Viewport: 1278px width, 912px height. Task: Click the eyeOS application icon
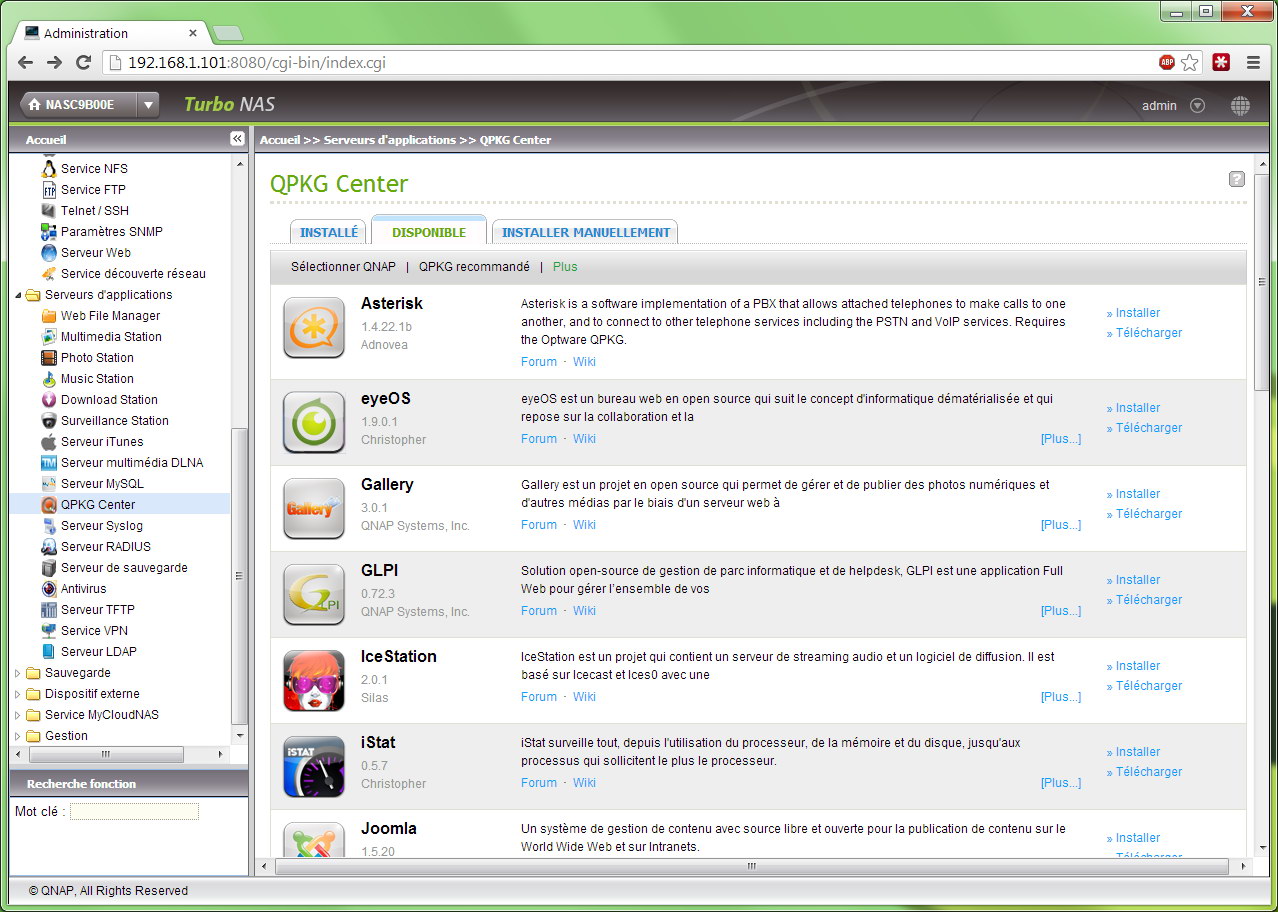(314, 422)
